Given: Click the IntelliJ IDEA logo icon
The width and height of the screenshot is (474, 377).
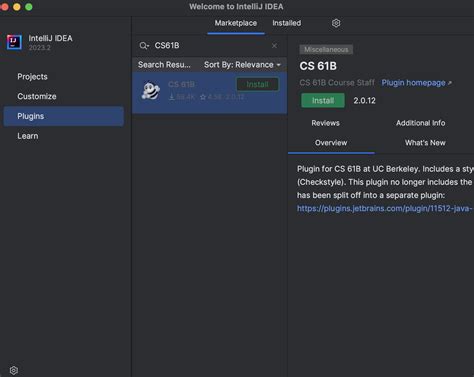Looking at the screenshot, I should pyautogui.click(x=14, y=42).
